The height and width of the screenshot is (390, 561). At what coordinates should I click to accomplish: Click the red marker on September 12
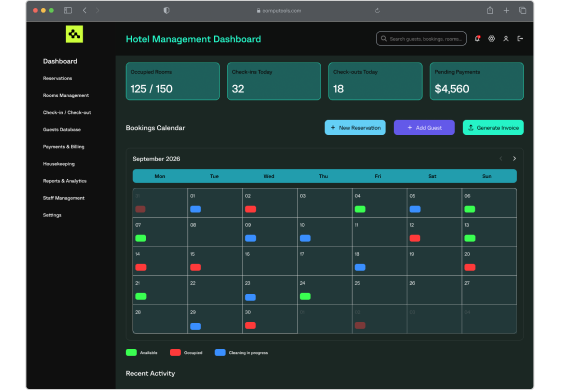click(x=415, y=238)
